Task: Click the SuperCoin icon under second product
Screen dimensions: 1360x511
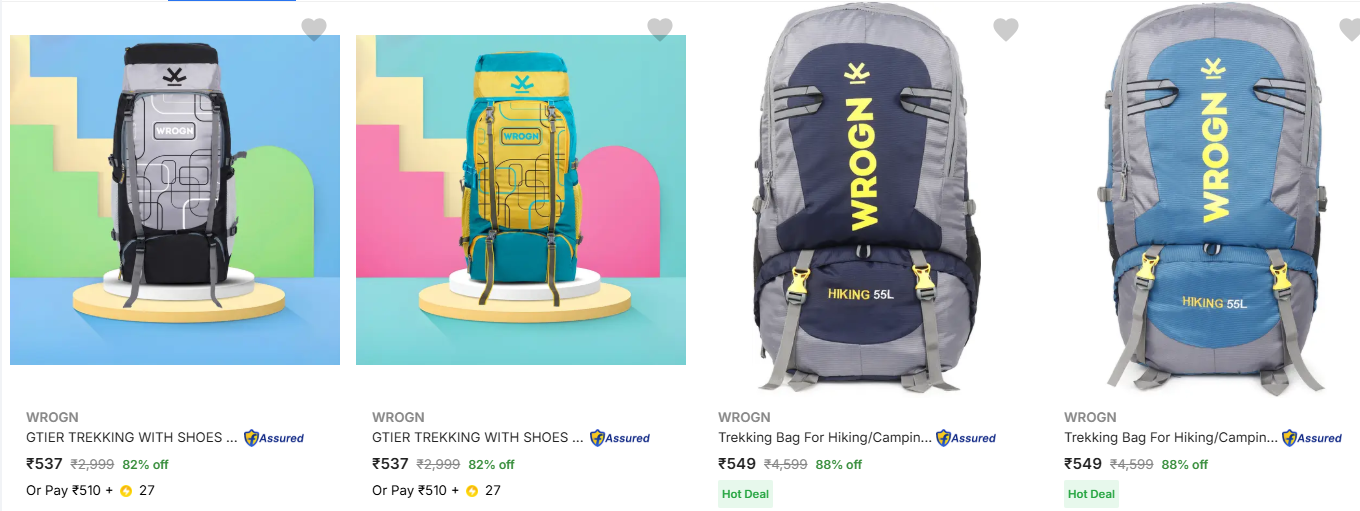Action: point(472,491)
